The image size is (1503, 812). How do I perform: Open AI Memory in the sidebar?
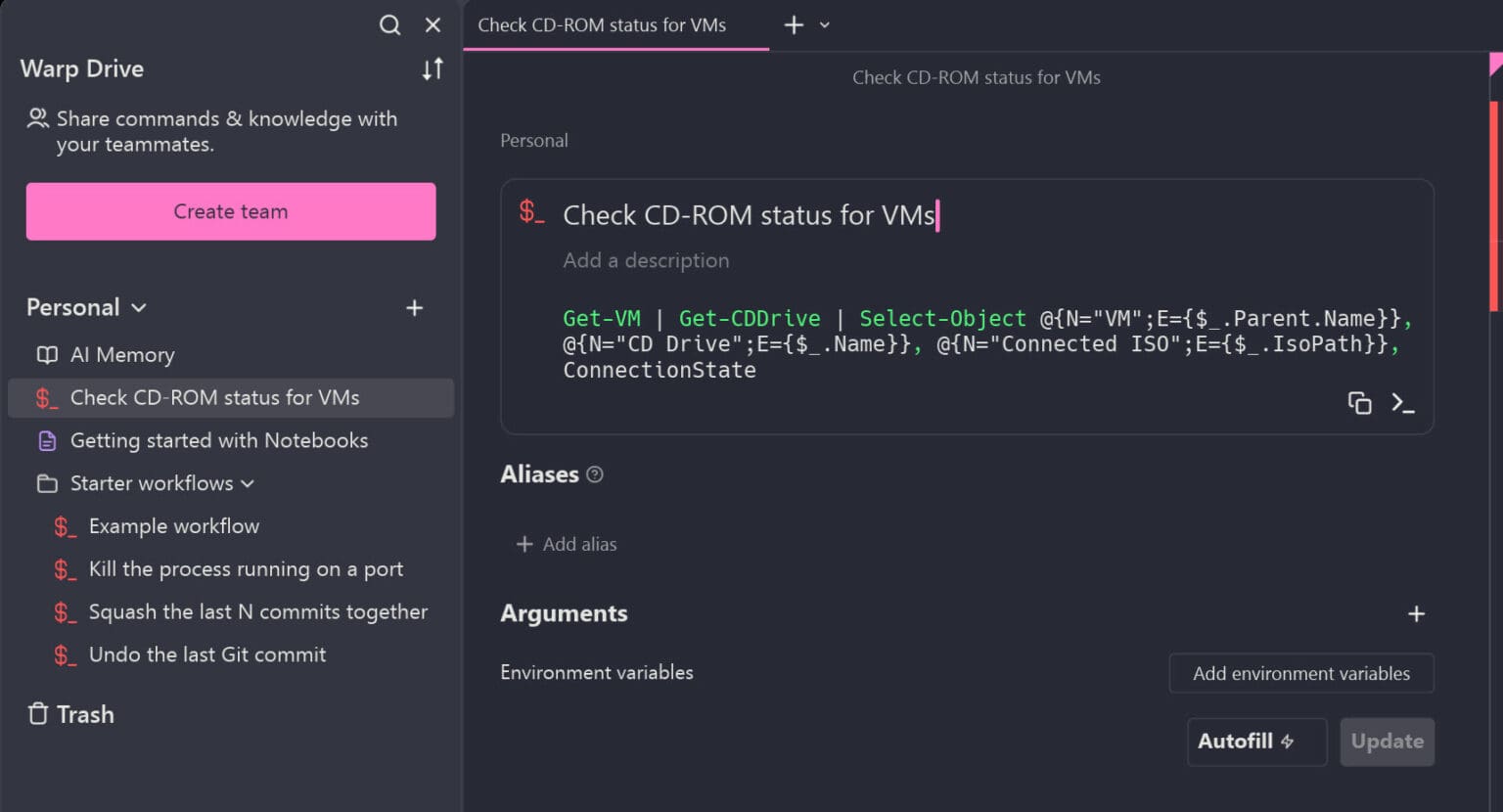pyautogui.click(x=122, y=354)
